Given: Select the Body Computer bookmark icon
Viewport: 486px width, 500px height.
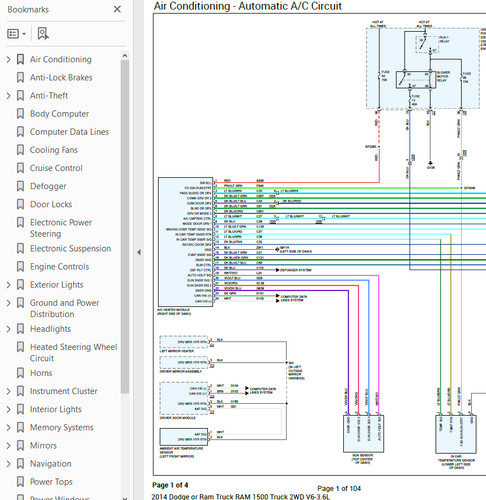Looking at the screenshot, I should tap(20, 114).
